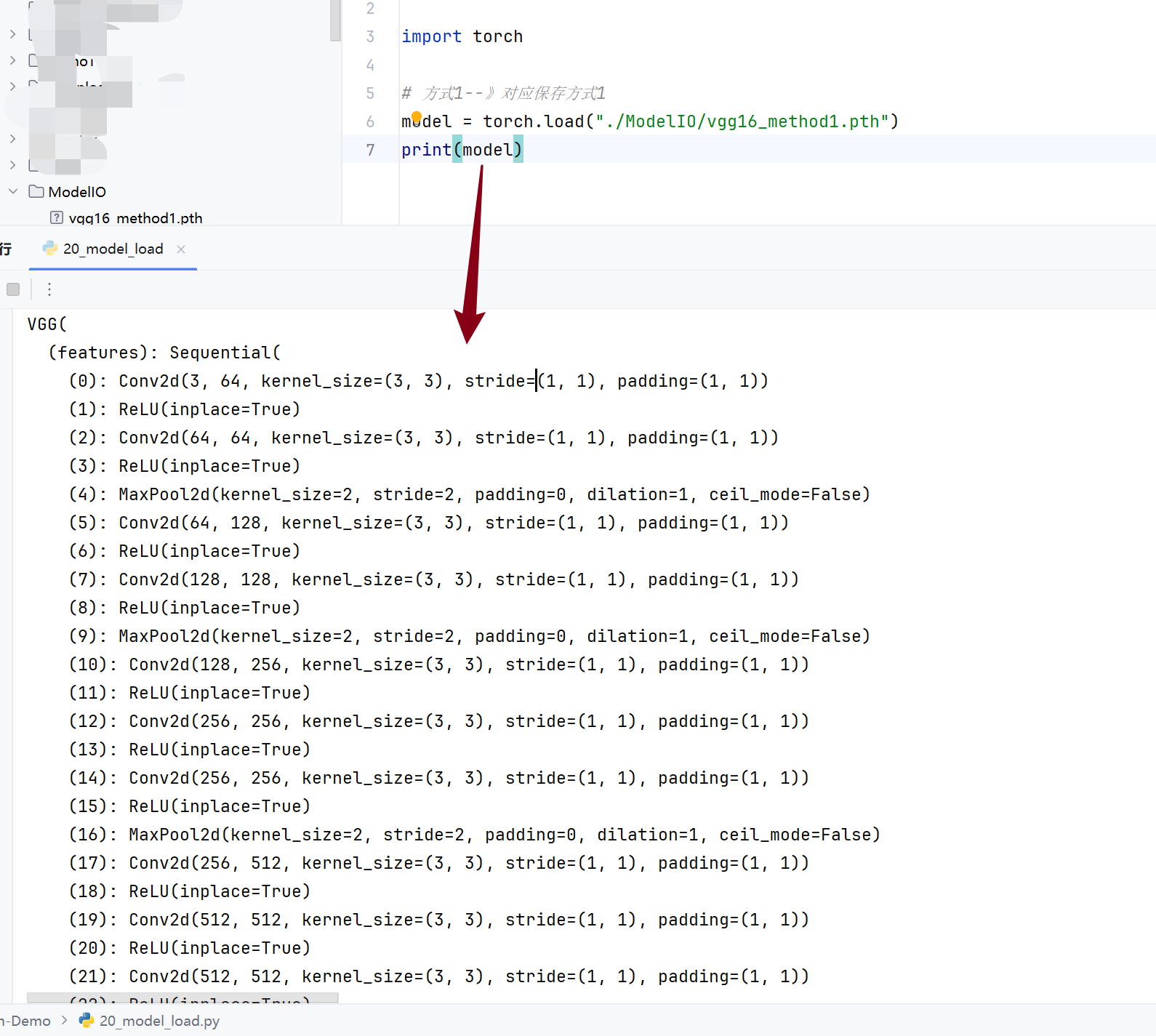Click the ModelIO folder icon in project tree
The image size is (1156, 1036).
[x=36, y=191]
